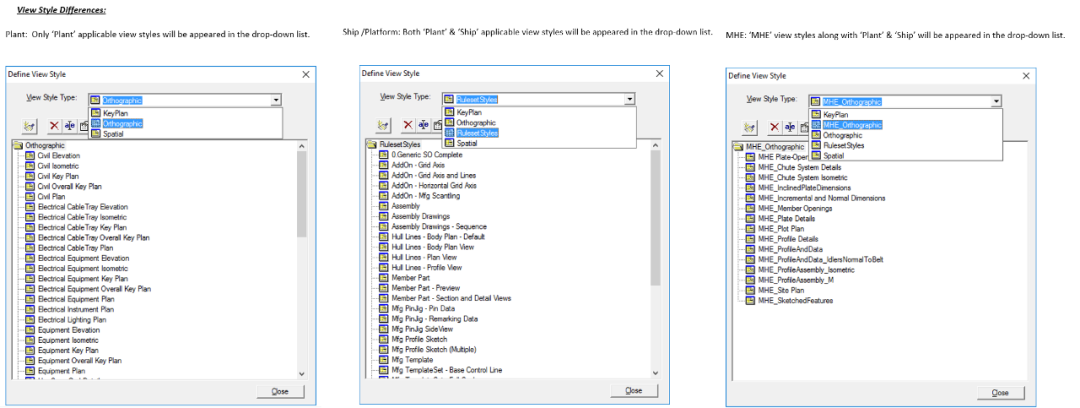Select Mfg Profile Sketch (Multiple) item

click(433, 349)
